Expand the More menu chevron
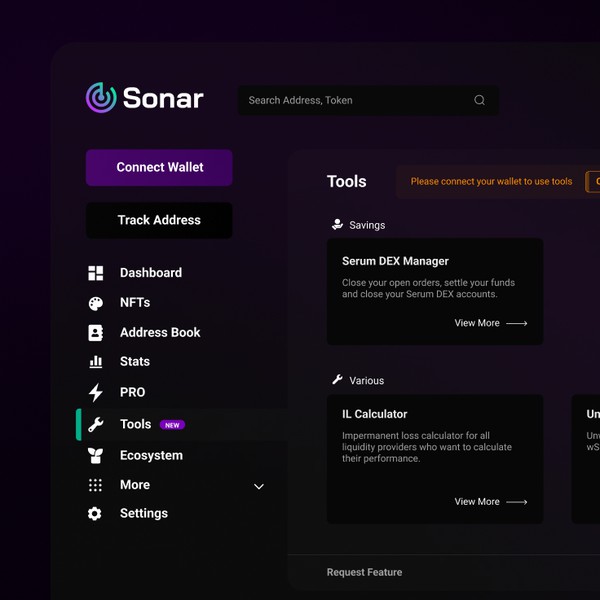The width and height of the screenshot is (600, 600). point(259,486)
